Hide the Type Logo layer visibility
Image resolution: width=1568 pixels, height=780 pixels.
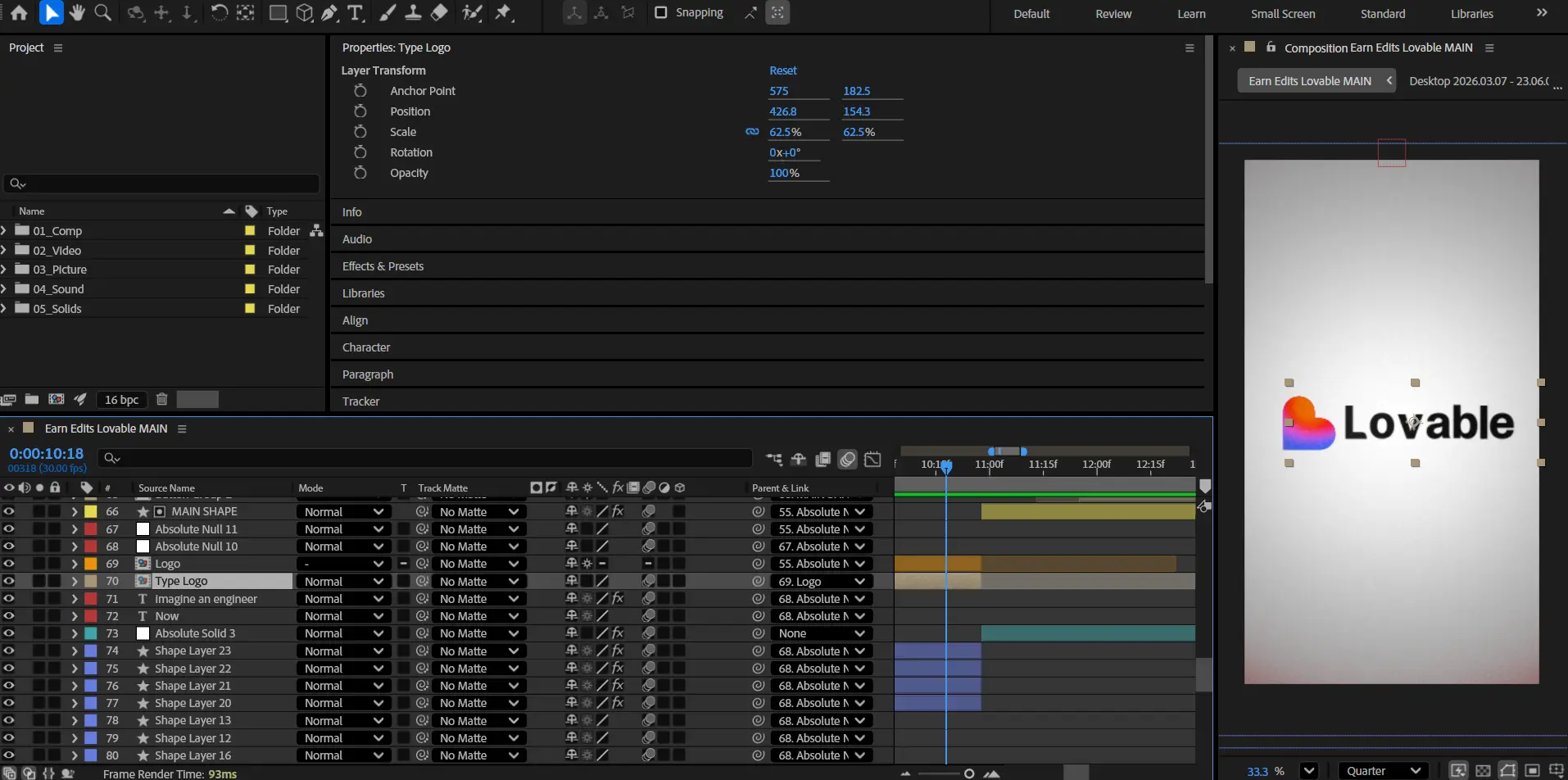coord(9,581)
